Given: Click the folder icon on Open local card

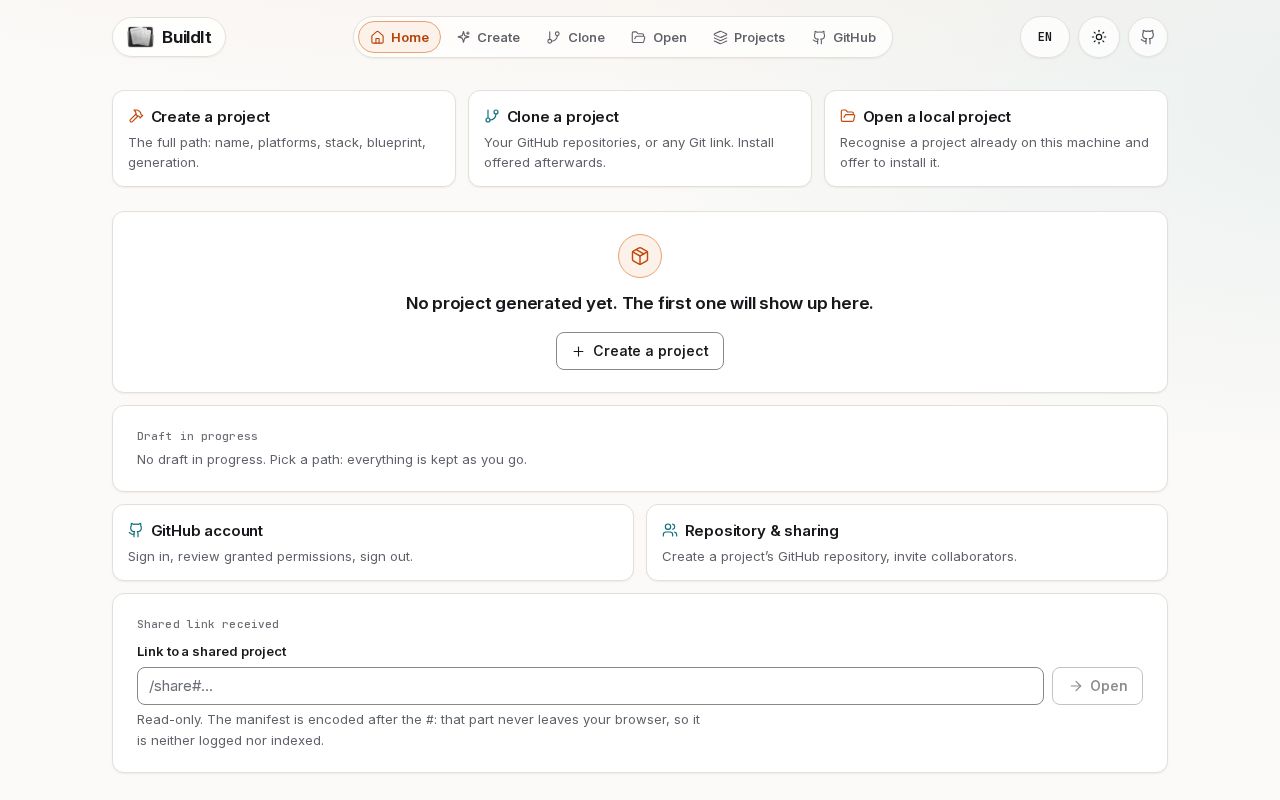Looking at the screenshot, I should 848,116.
